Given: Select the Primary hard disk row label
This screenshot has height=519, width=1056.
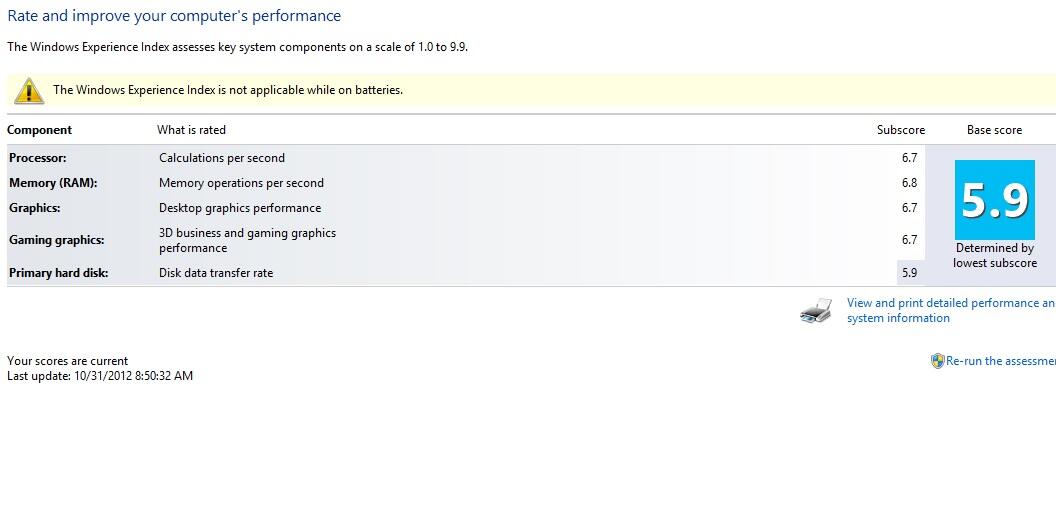Looking at the screenshot, I should coord(59,273).
